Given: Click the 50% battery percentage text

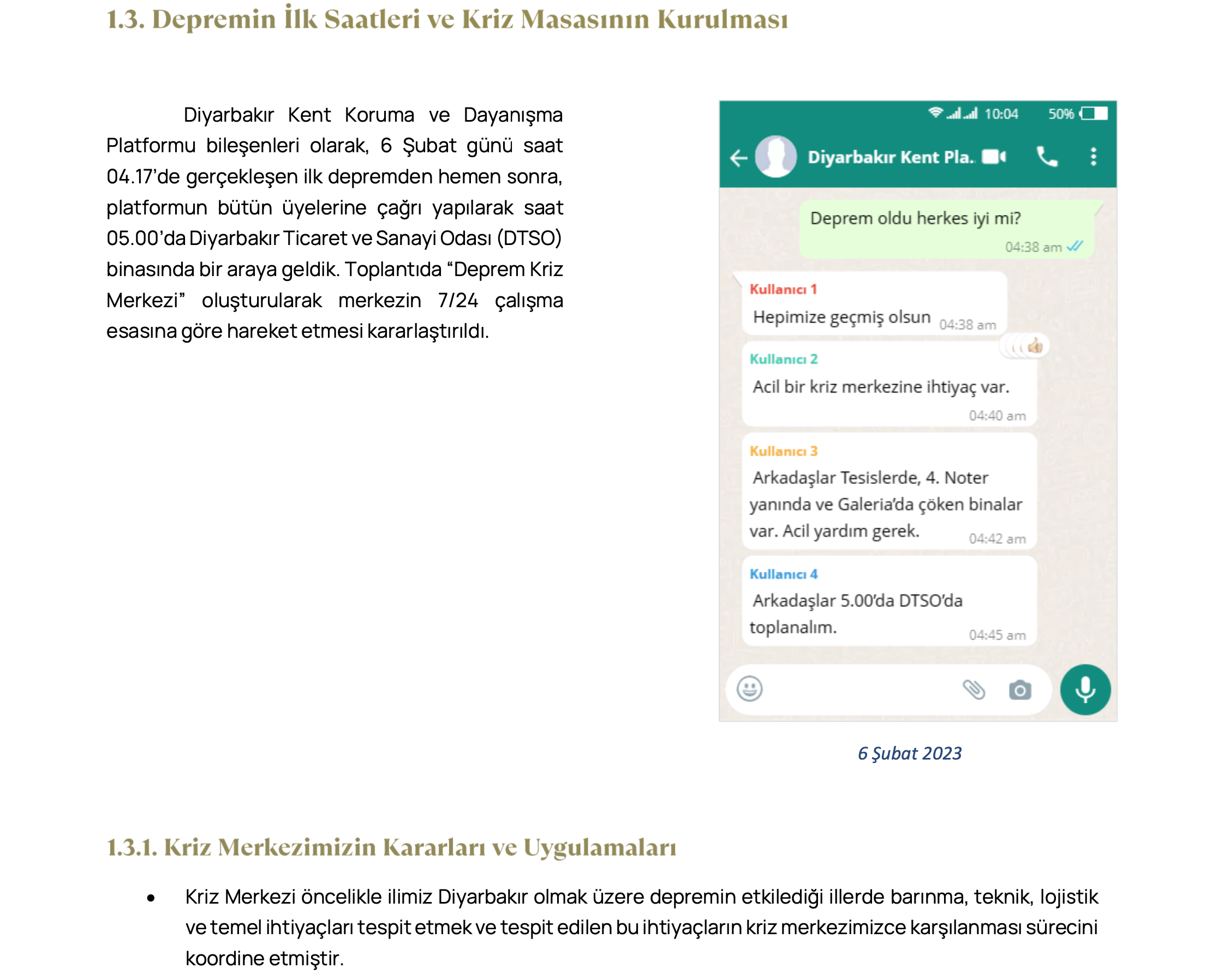Looking at the screenshot, I should 1061,114.
